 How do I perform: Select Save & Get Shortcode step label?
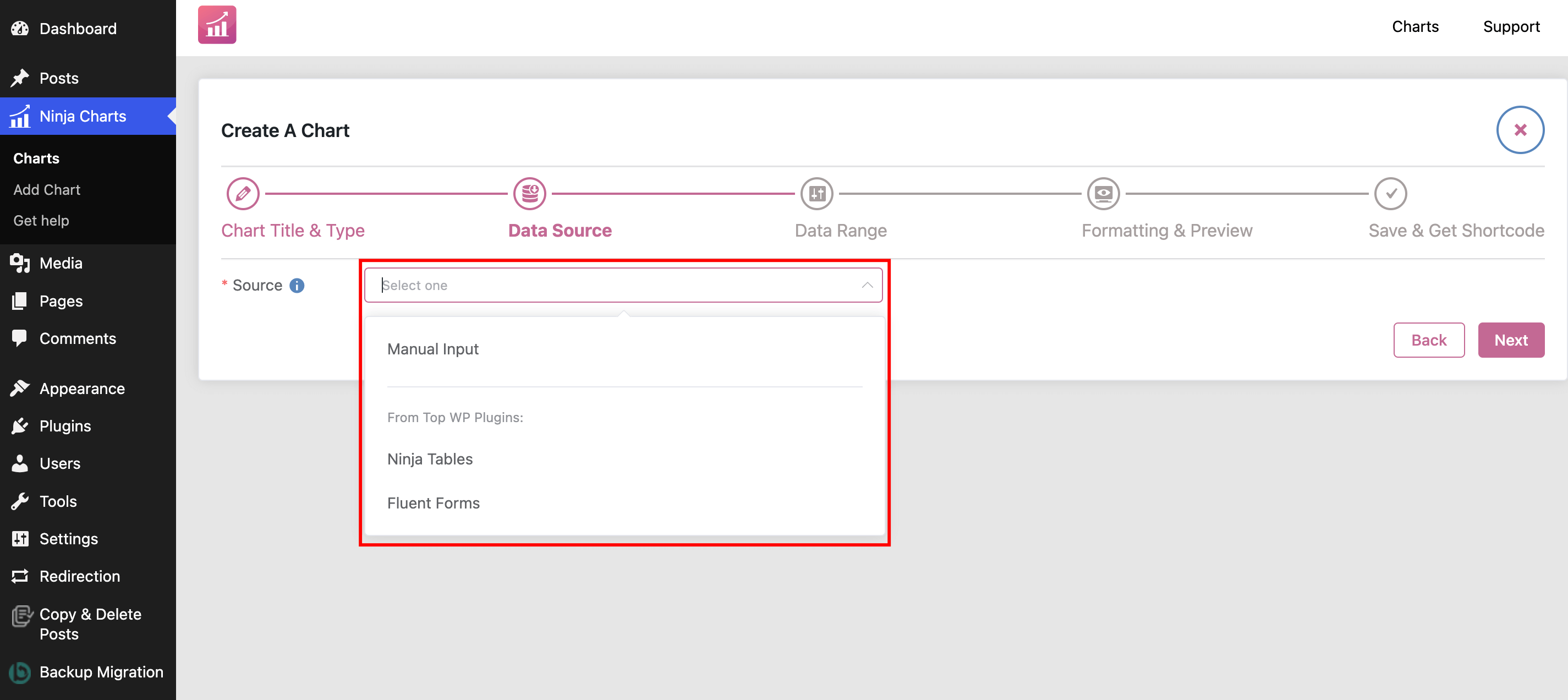(1456, 230)
